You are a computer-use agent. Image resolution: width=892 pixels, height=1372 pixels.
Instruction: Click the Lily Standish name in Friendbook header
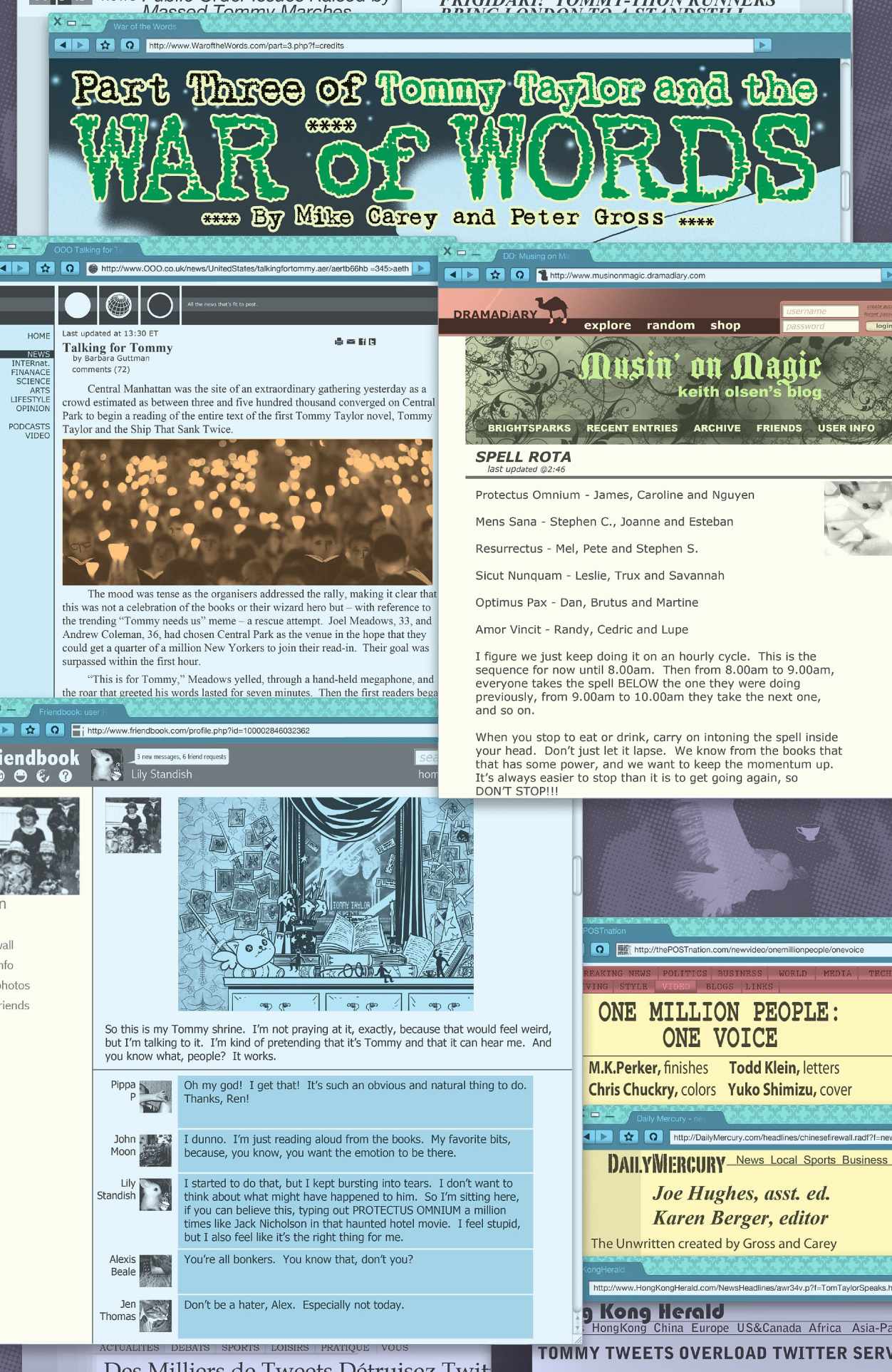pyautogui.click(x=162, y=775)
